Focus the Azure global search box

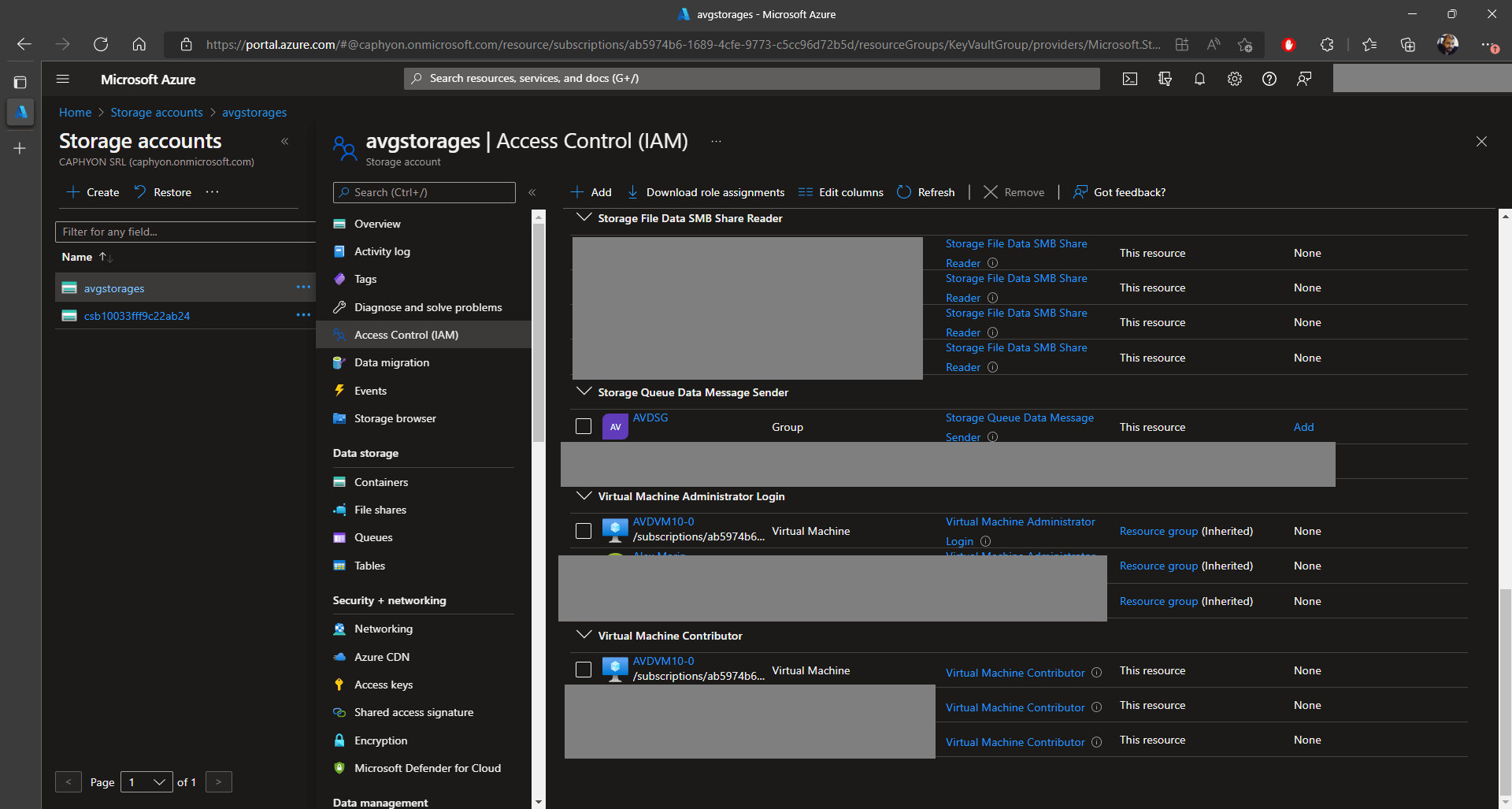(752, 78)
